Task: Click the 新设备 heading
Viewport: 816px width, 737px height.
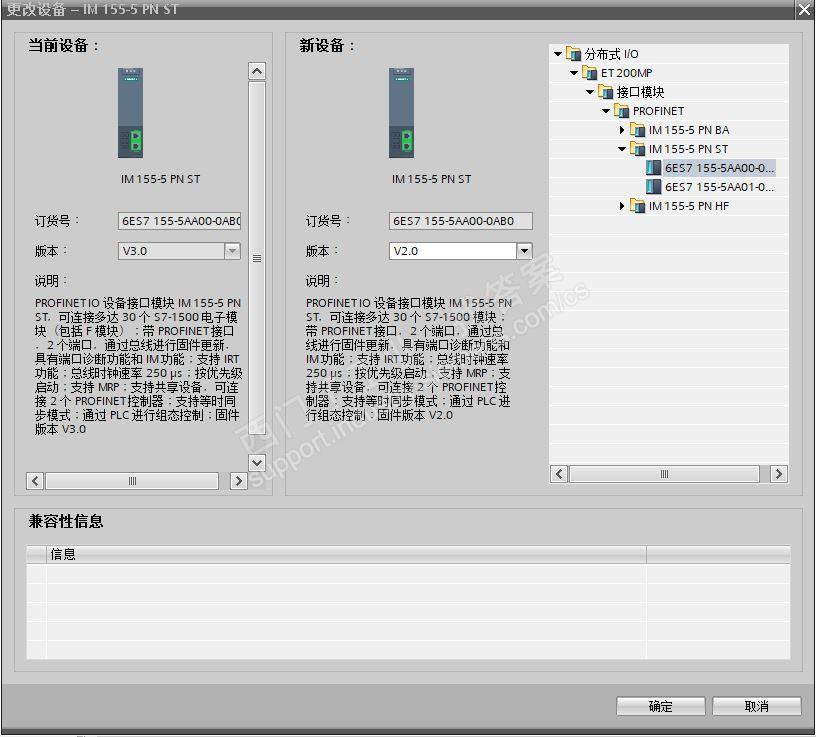Action: [x=327, y=45]
